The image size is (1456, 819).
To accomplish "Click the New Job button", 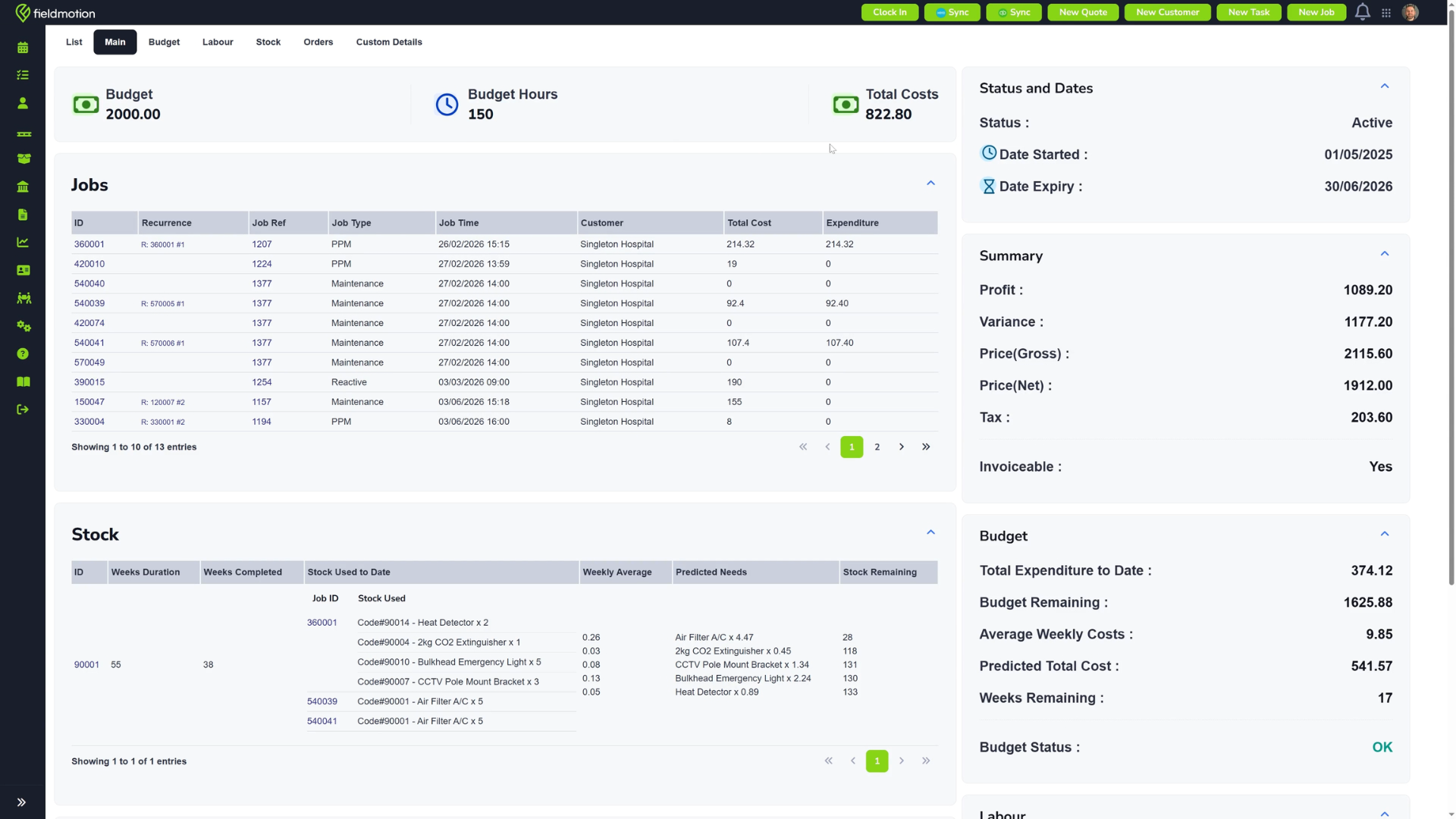I will pyautogui.click(x=1316, y=12).
